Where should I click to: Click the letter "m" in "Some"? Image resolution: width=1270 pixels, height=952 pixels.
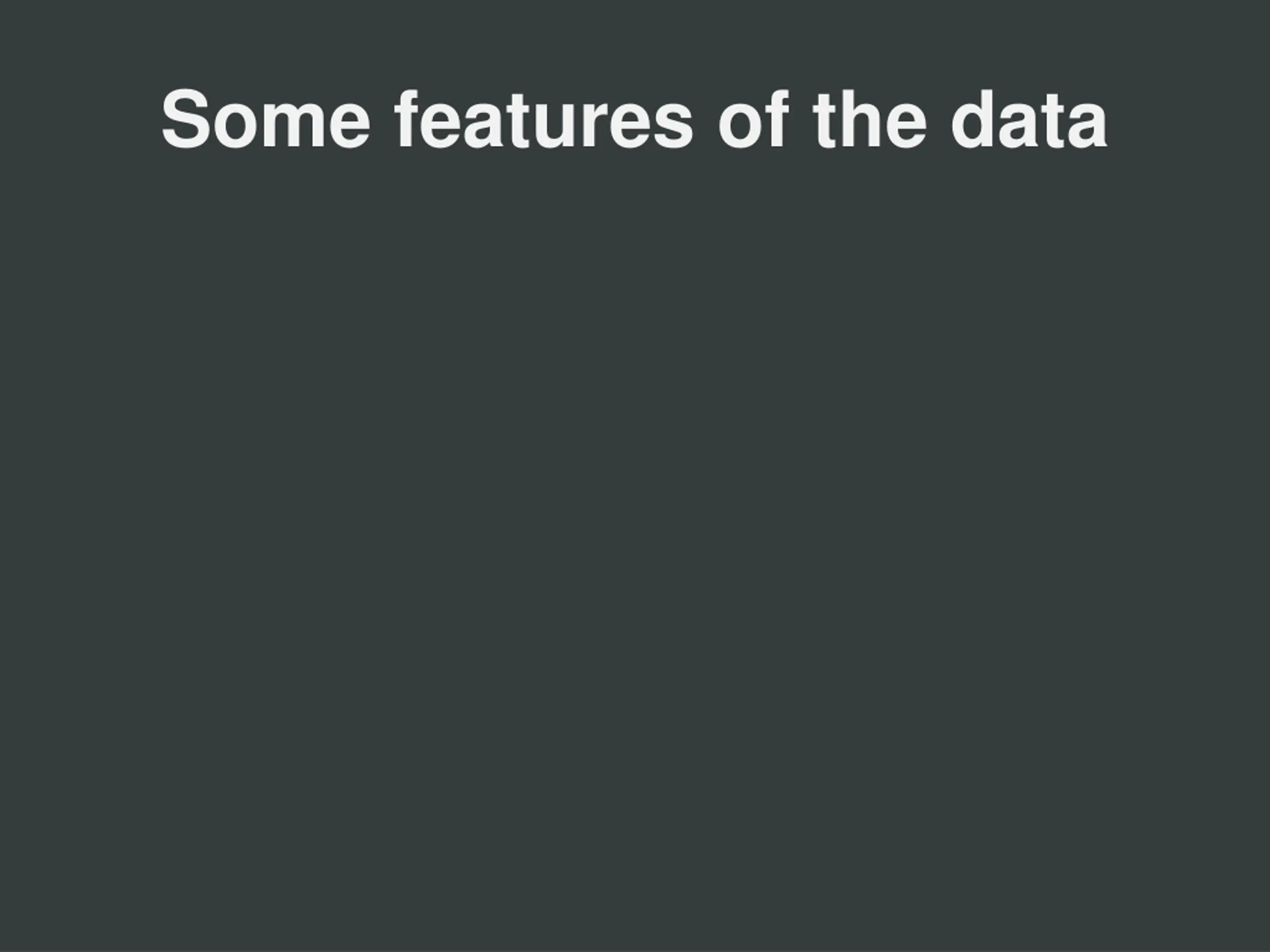(x=291, y=125)
